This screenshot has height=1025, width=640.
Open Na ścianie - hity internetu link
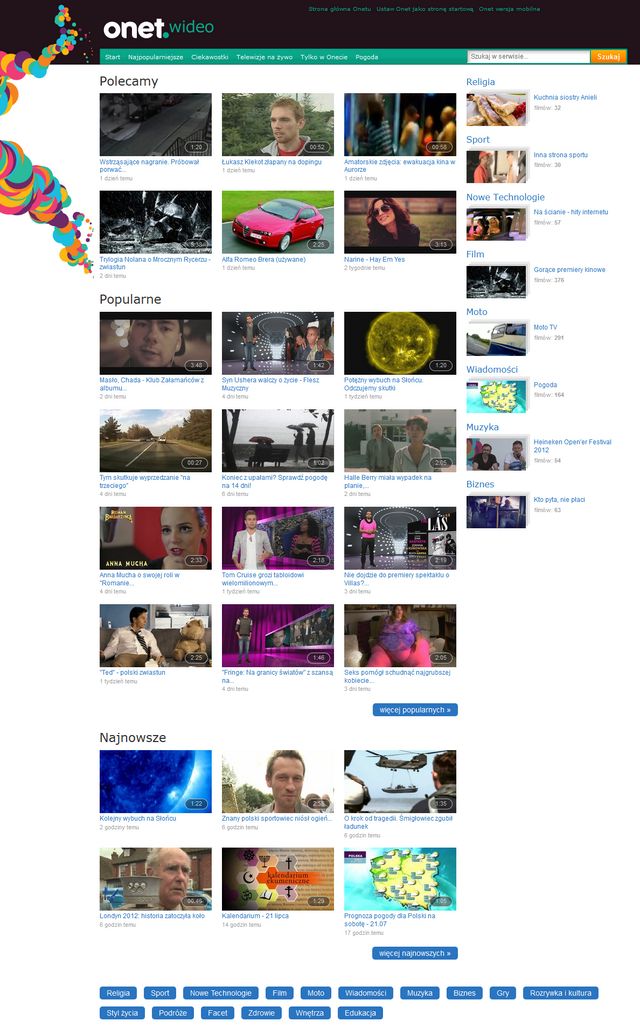(571, 212)
